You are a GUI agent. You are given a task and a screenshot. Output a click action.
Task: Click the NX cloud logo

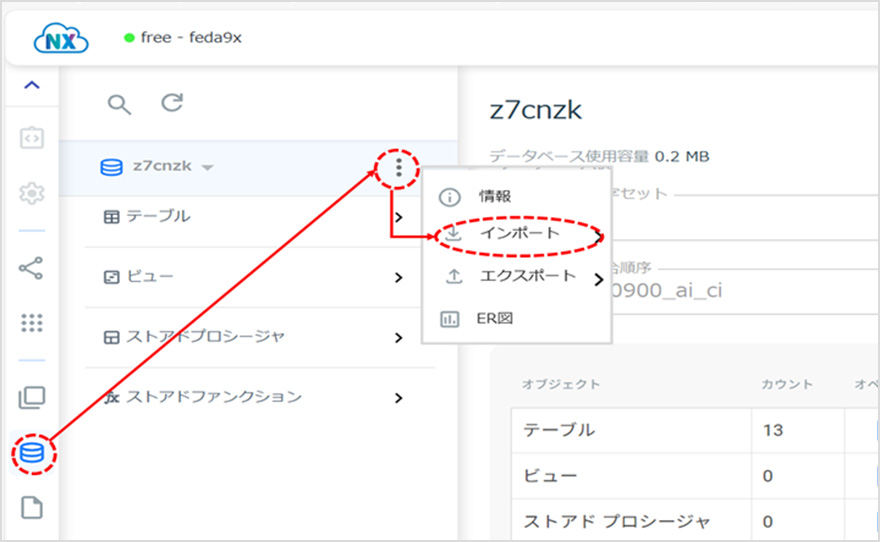click(61, 38)
